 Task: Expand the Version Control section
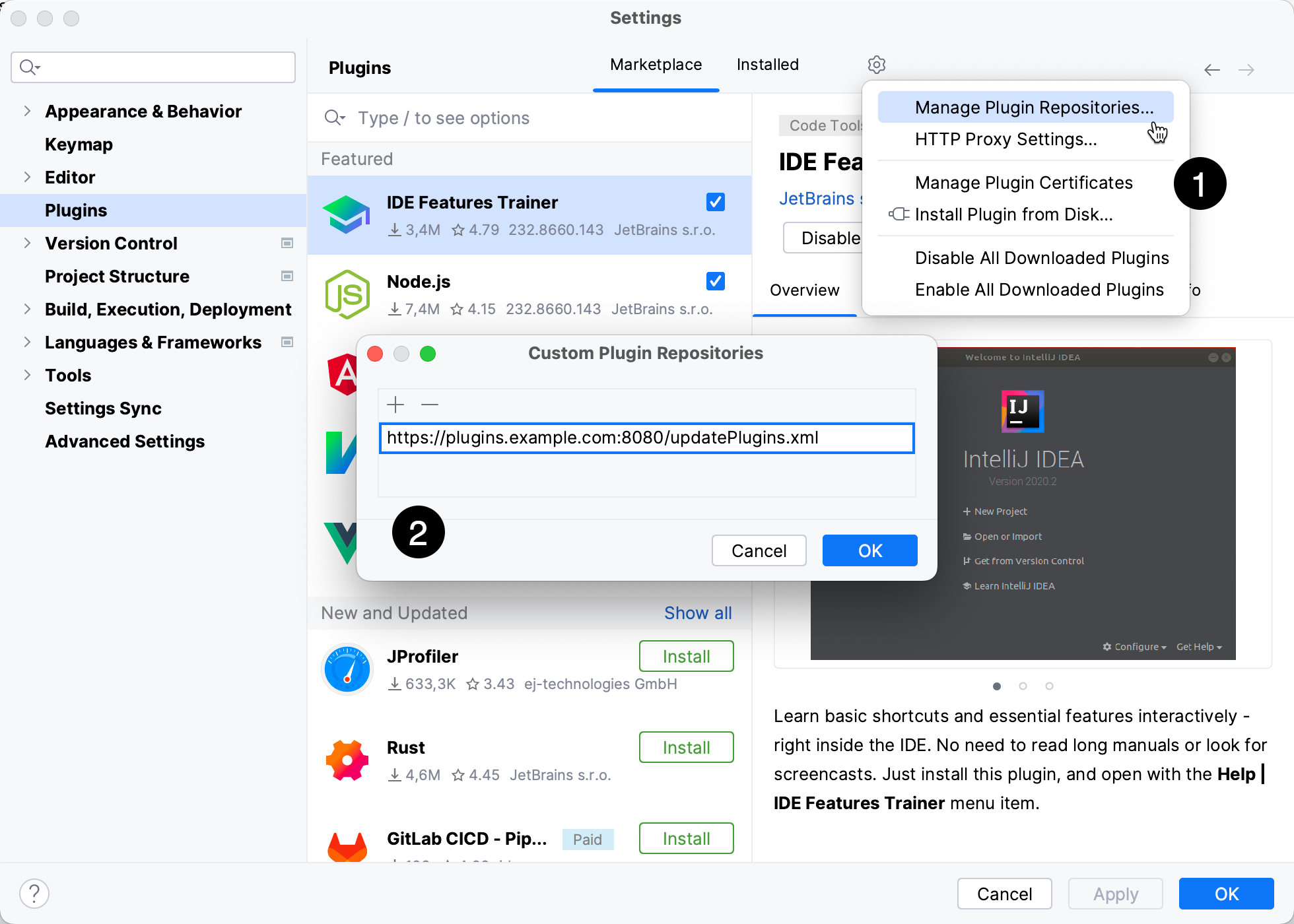[x=28, y=243]
